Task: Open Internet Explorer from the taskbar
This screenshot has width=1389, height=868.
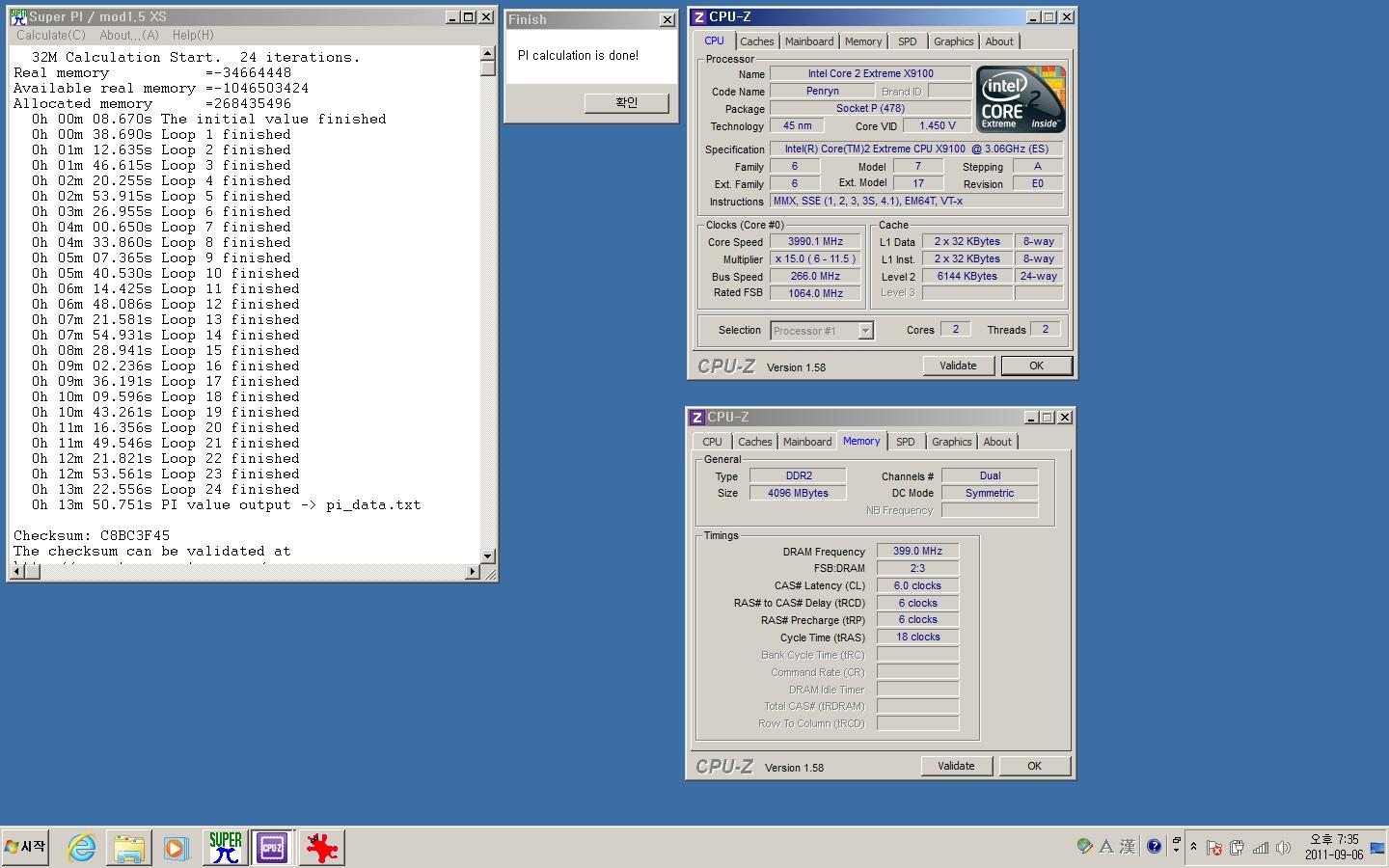Action: tap(82, 848)
